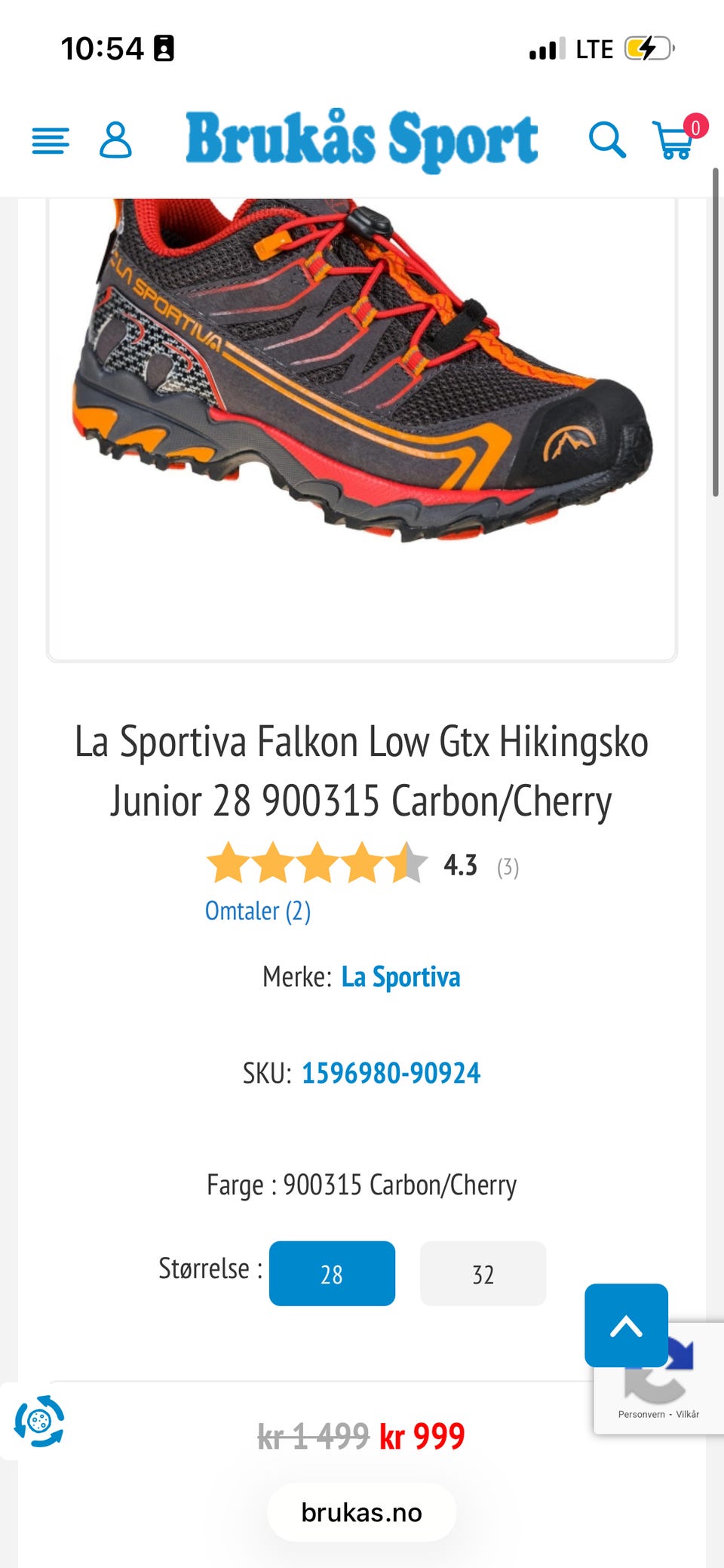
Task: Open the hamburger menu icon
Action: (x=51, y=141)
